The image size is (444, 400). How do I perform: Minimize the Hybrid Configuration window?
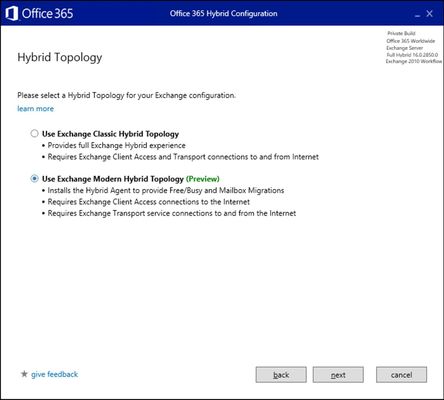coord(418,15)
